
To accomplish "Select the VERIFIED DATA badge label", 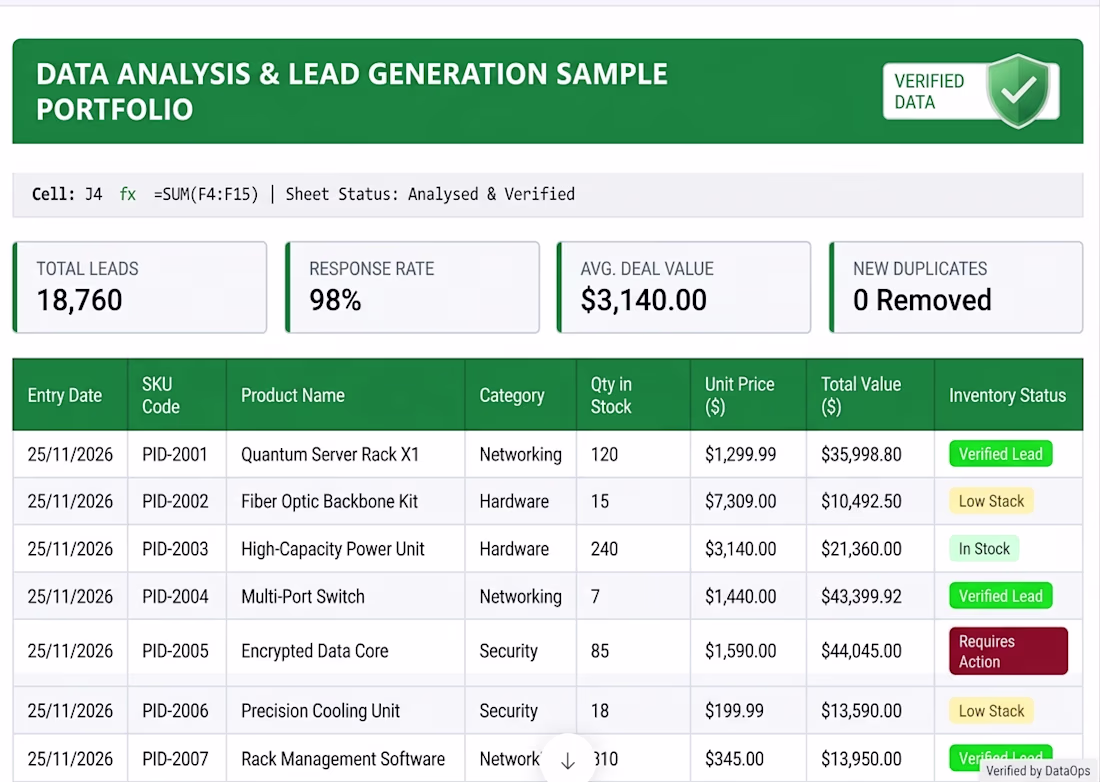I will (x=929, y=91).
